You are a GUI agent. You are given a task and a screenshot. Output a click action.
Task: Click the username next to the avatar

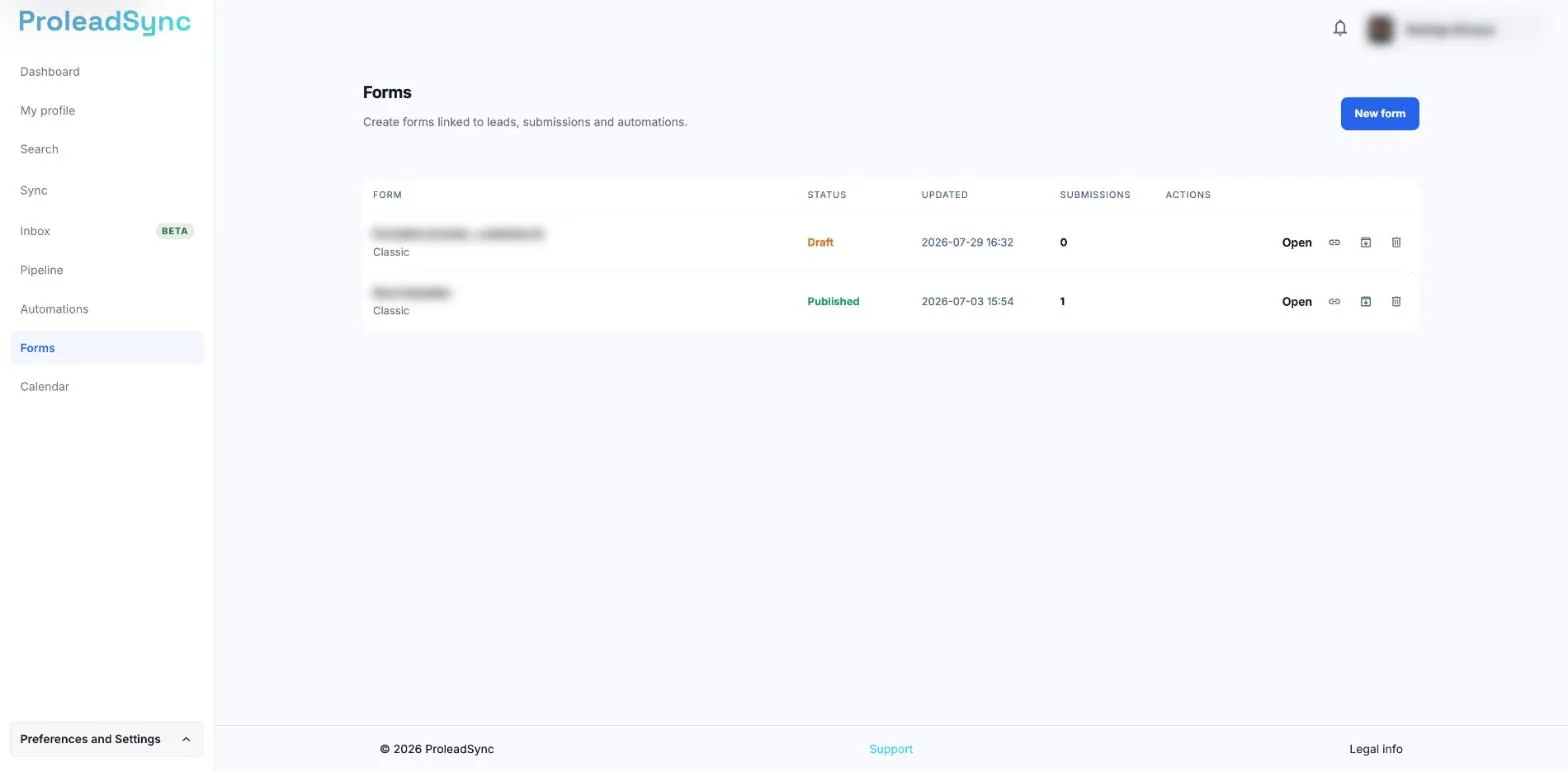[x=1450, y=30]
